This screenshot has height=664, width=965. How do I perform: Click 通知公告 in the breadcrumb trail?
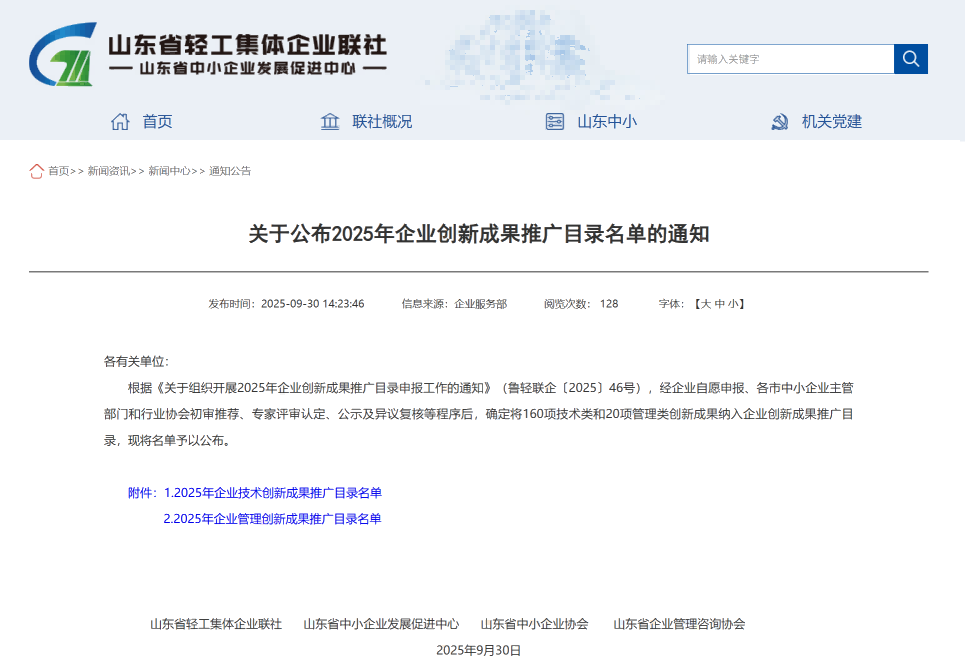(x=230, y=171)
